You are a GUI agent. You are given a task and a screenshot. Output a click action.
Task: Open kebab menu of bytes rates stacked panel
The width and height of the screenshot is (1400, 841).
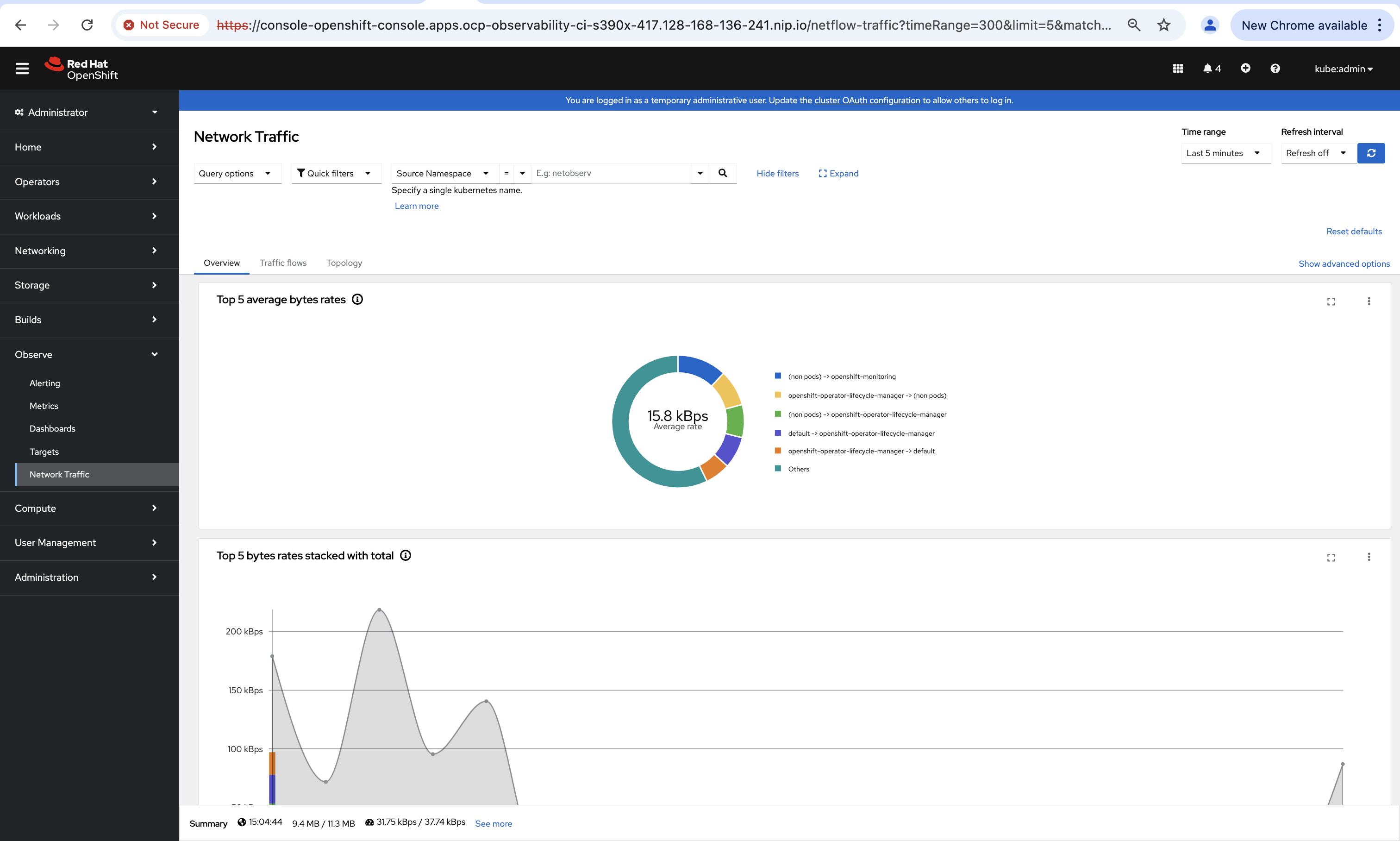tap(1369, 557)
